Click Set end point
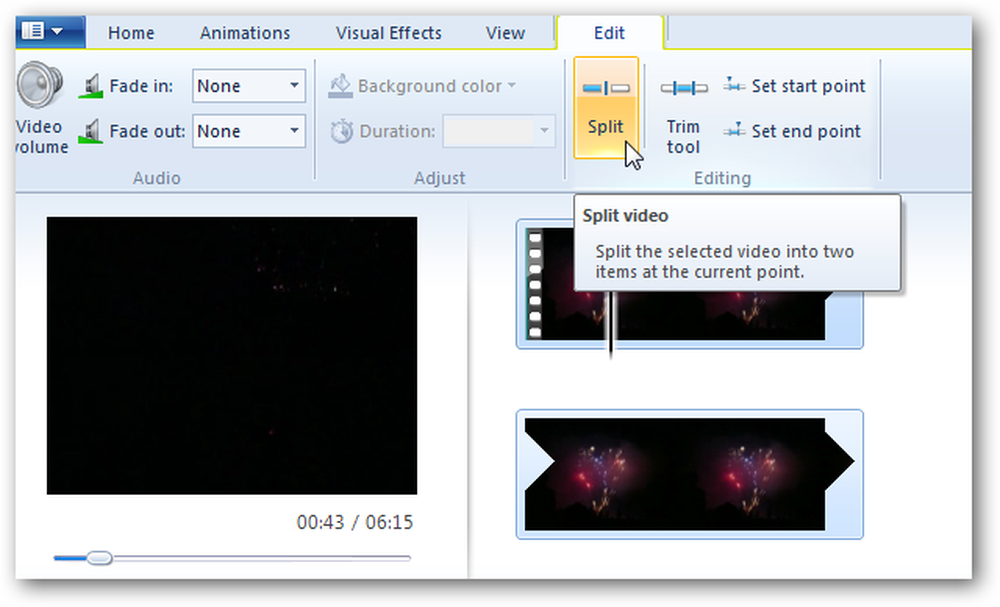1000x607 pixels. 792,131
